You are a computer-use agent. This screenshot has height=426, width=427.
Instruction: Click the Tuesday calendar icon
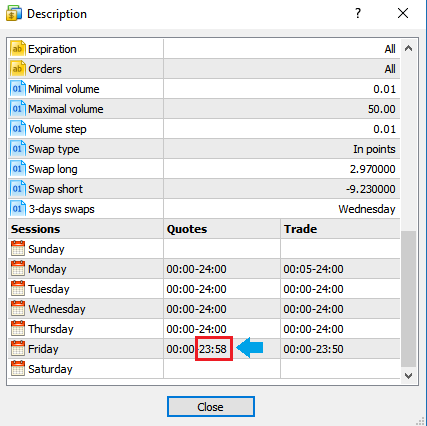tap(18, 288)
